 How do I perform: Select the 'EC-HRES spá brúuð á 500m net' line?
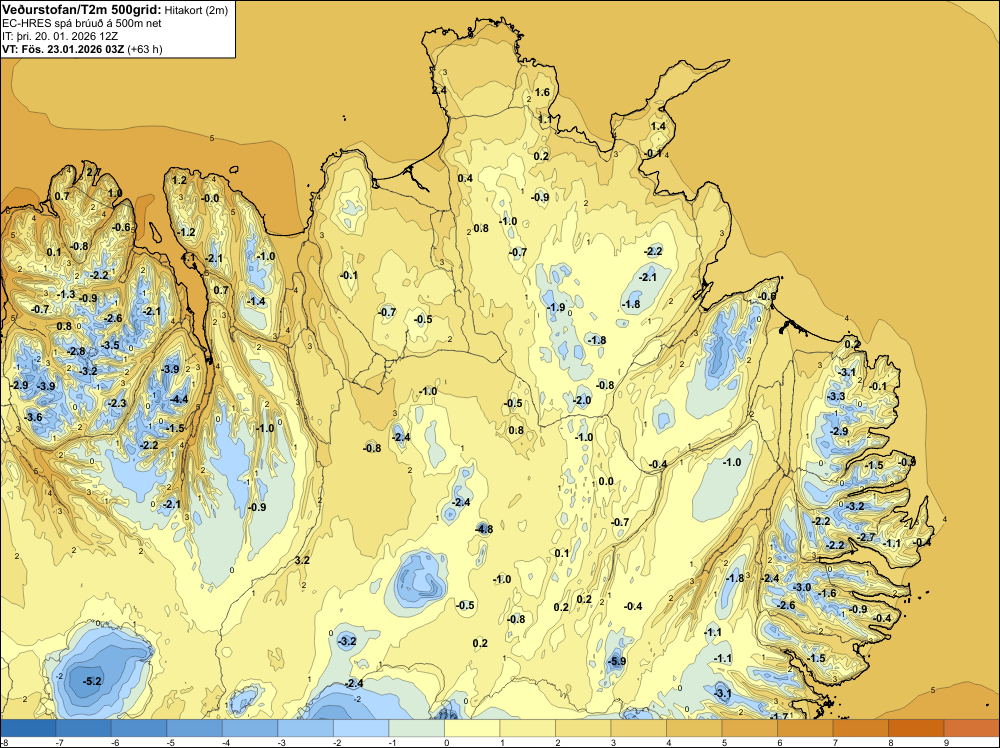(x=81, y=23)
